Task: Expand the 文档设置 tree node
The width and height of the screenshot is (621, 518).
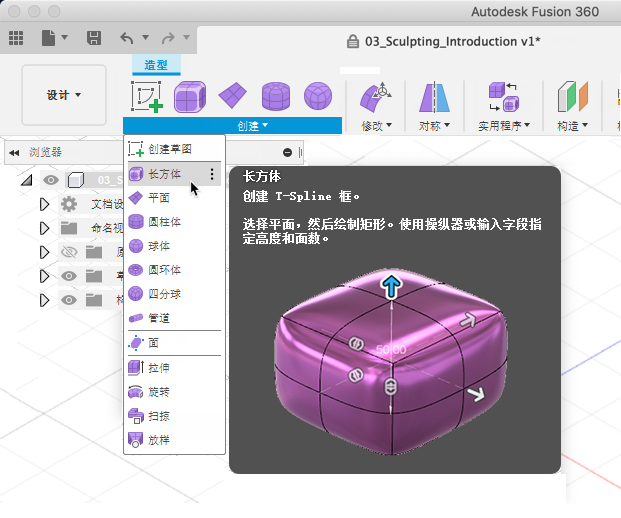Action: pos(44,204)
